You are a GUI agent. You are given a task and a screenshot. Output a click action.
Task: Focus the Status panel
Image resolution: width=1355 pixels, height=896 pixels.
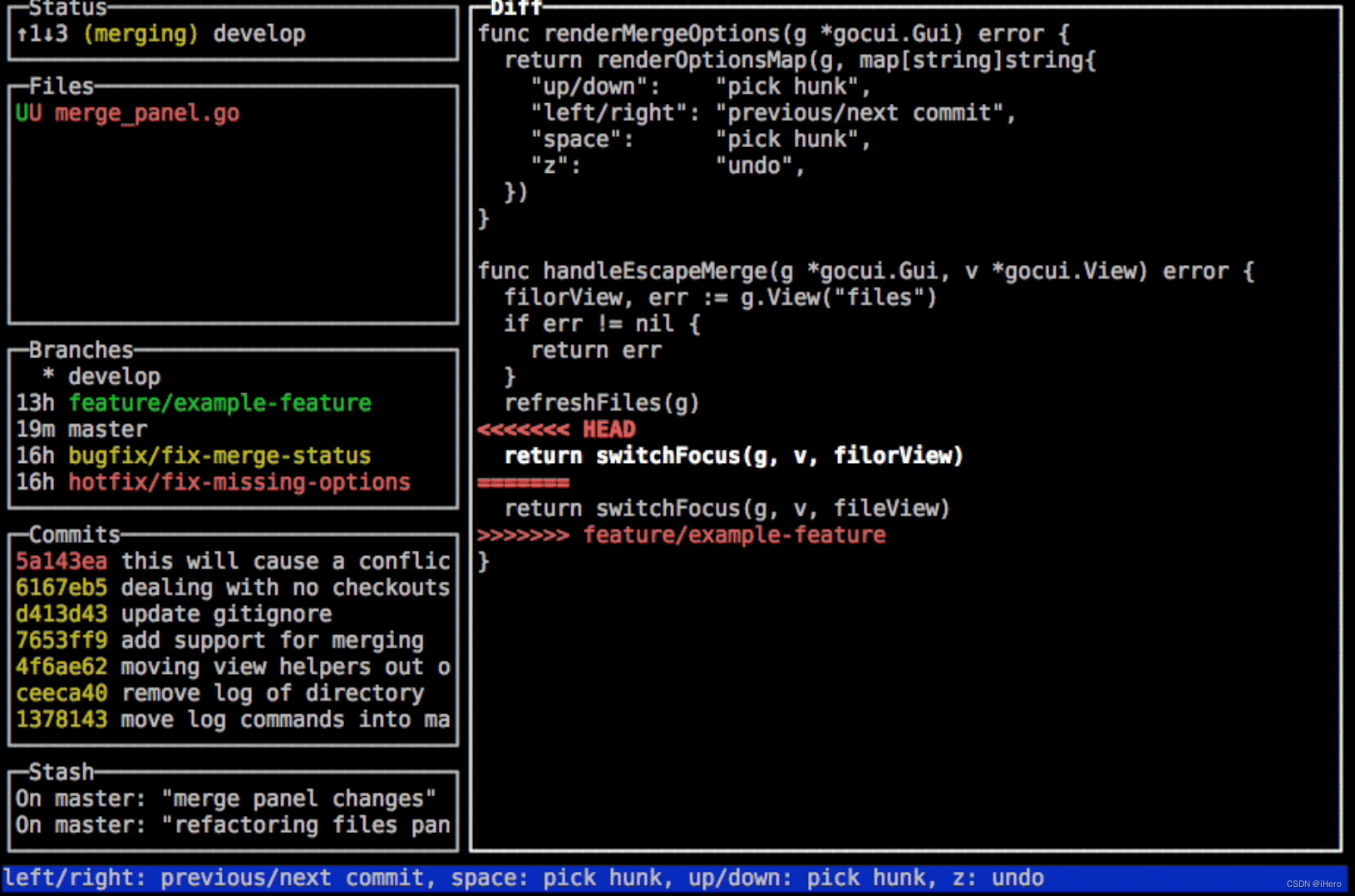67,8
